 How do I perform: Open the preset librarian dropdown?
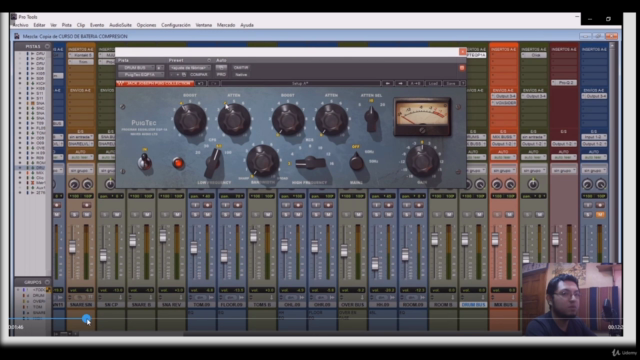tap(190, 68)
